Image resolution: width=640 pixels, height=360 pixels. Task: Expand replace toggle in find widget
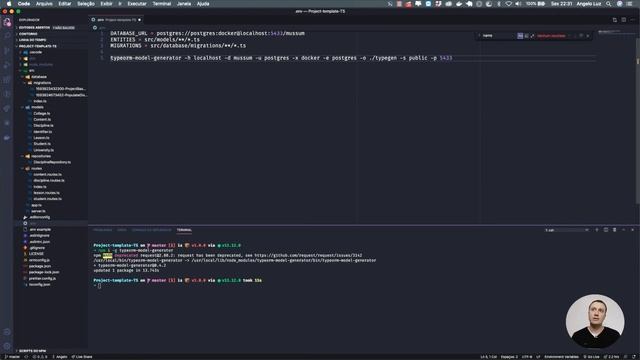(x=479, y=36)
